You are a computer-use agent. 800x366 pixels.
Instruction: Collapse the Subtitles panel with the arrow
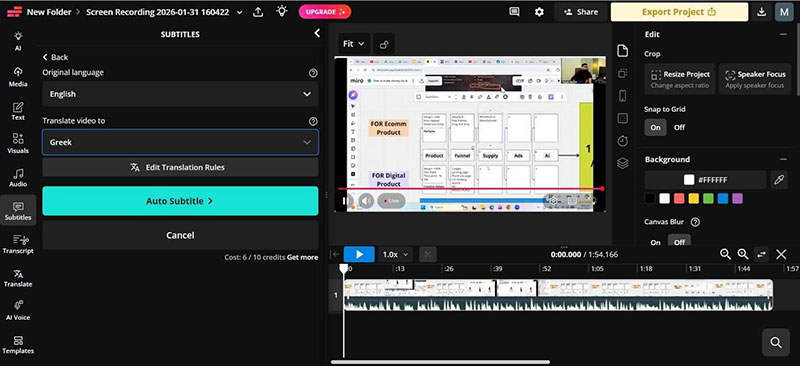pyautogui.click(x=317, y=33)
